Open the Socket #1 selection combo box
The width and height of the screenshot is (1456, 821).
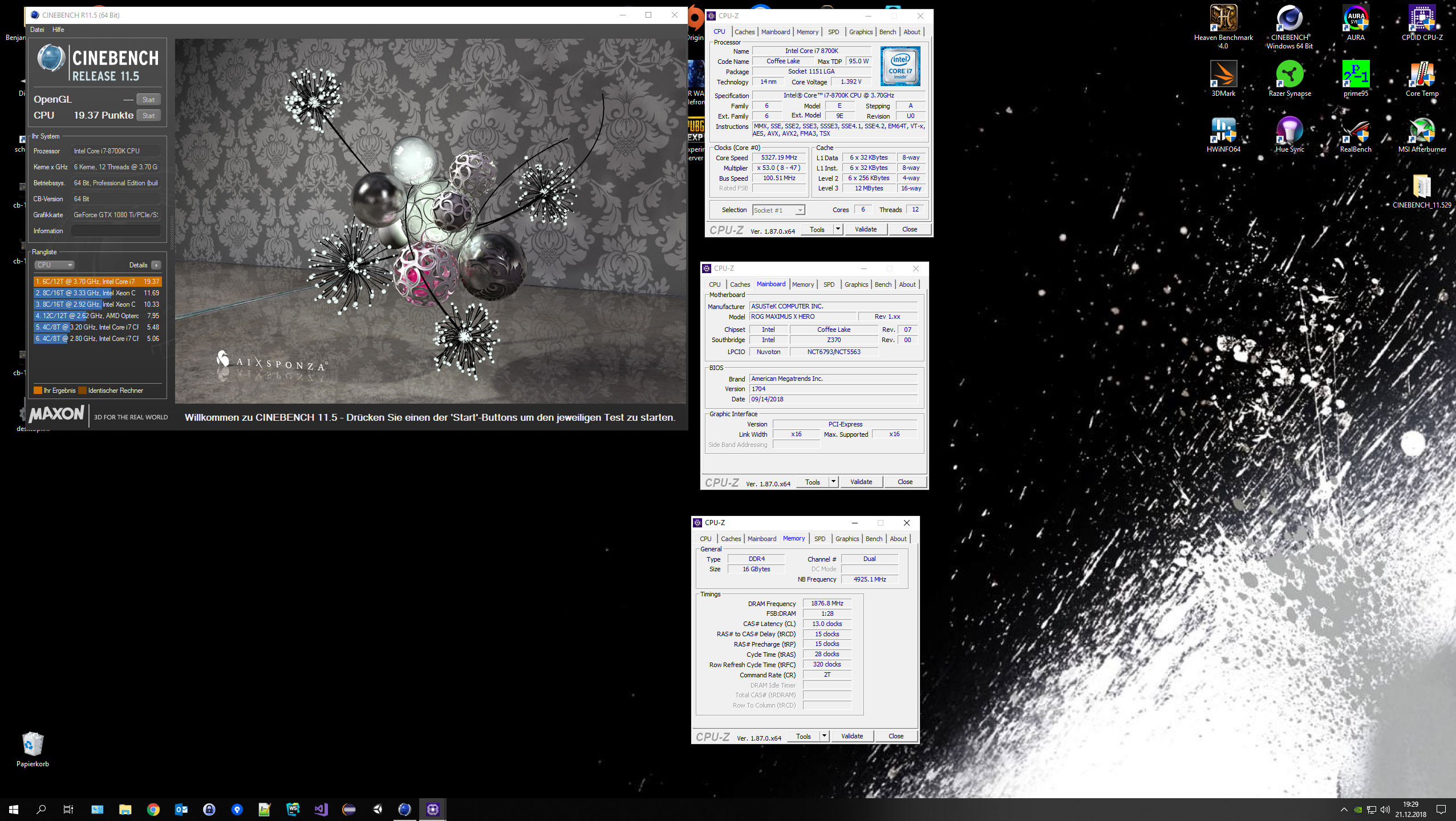778,210
